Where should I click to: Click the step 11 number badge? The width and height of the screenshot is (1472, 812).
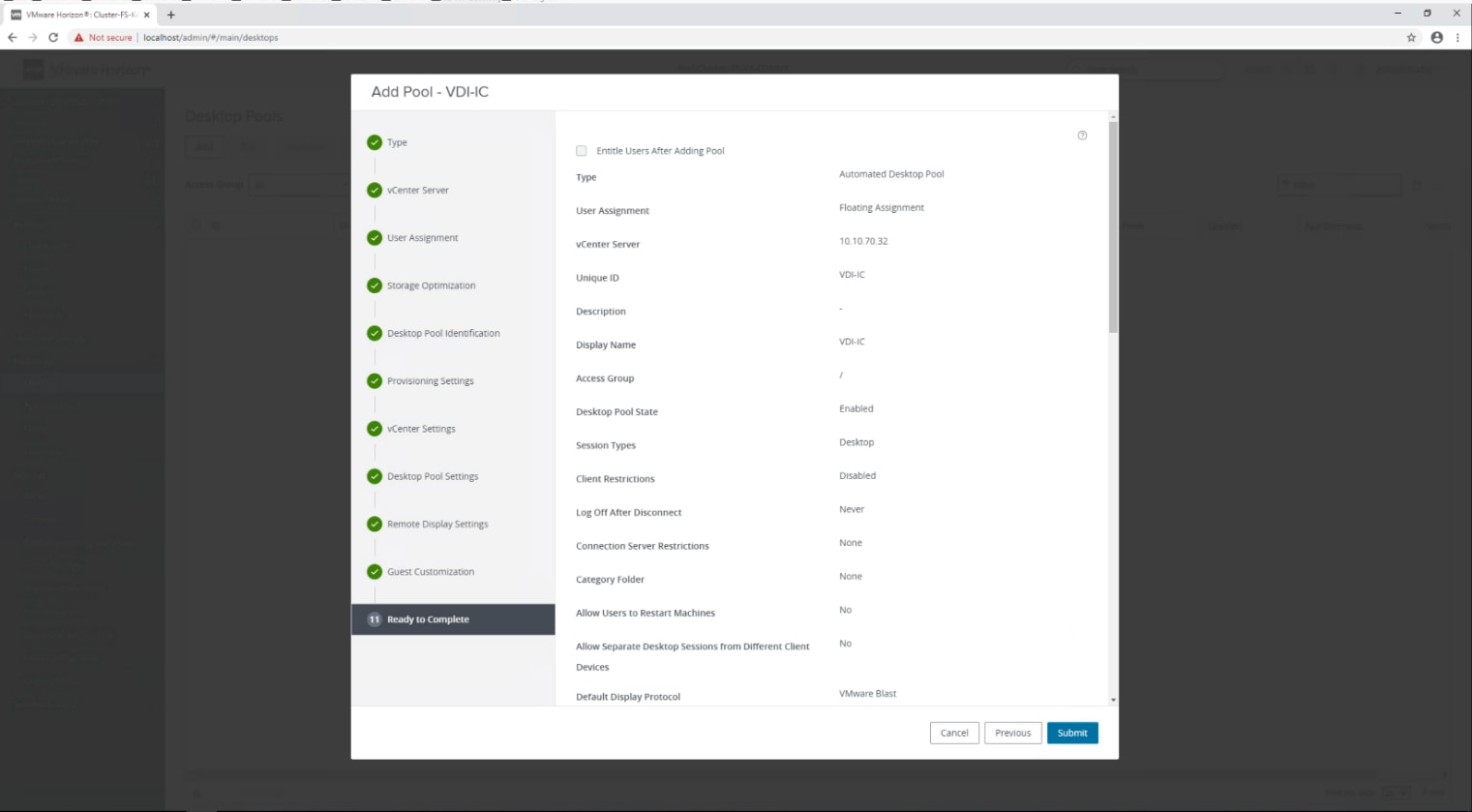[x=375, y=619]
